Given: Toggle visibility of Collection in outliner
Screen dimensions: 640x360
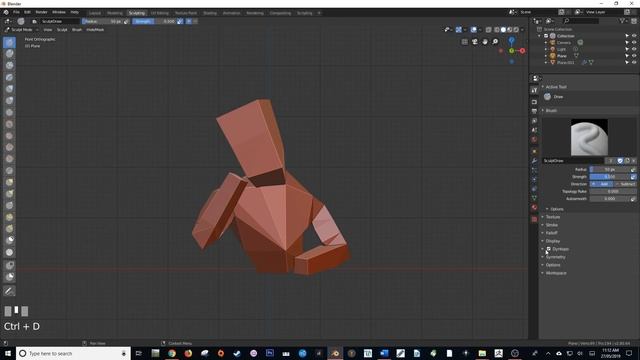Looking at the screenshot, I should tap(634, 36).
